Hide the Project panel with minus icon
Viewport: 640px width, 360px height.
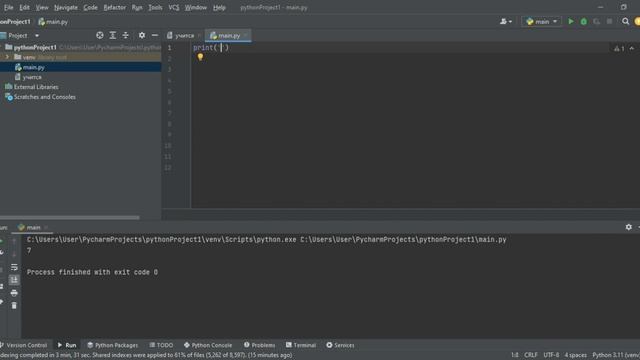[x=155, y=36]
